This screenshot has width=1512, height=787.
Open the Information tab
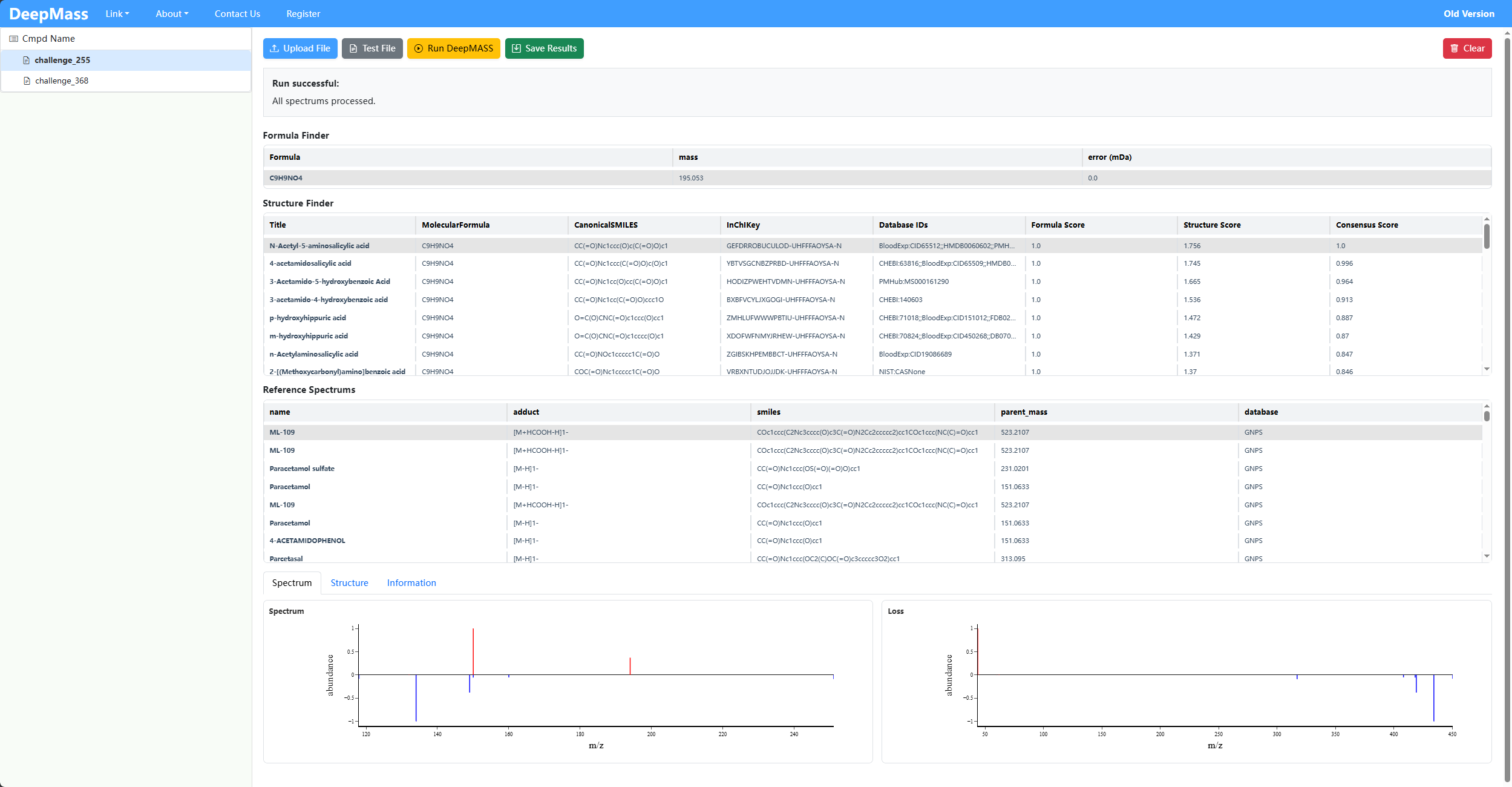[411, 583]
